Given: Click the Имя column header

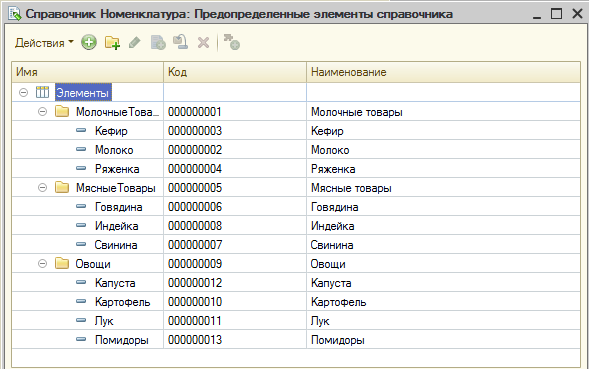Looking at the screenshot, I should [88, 72].
